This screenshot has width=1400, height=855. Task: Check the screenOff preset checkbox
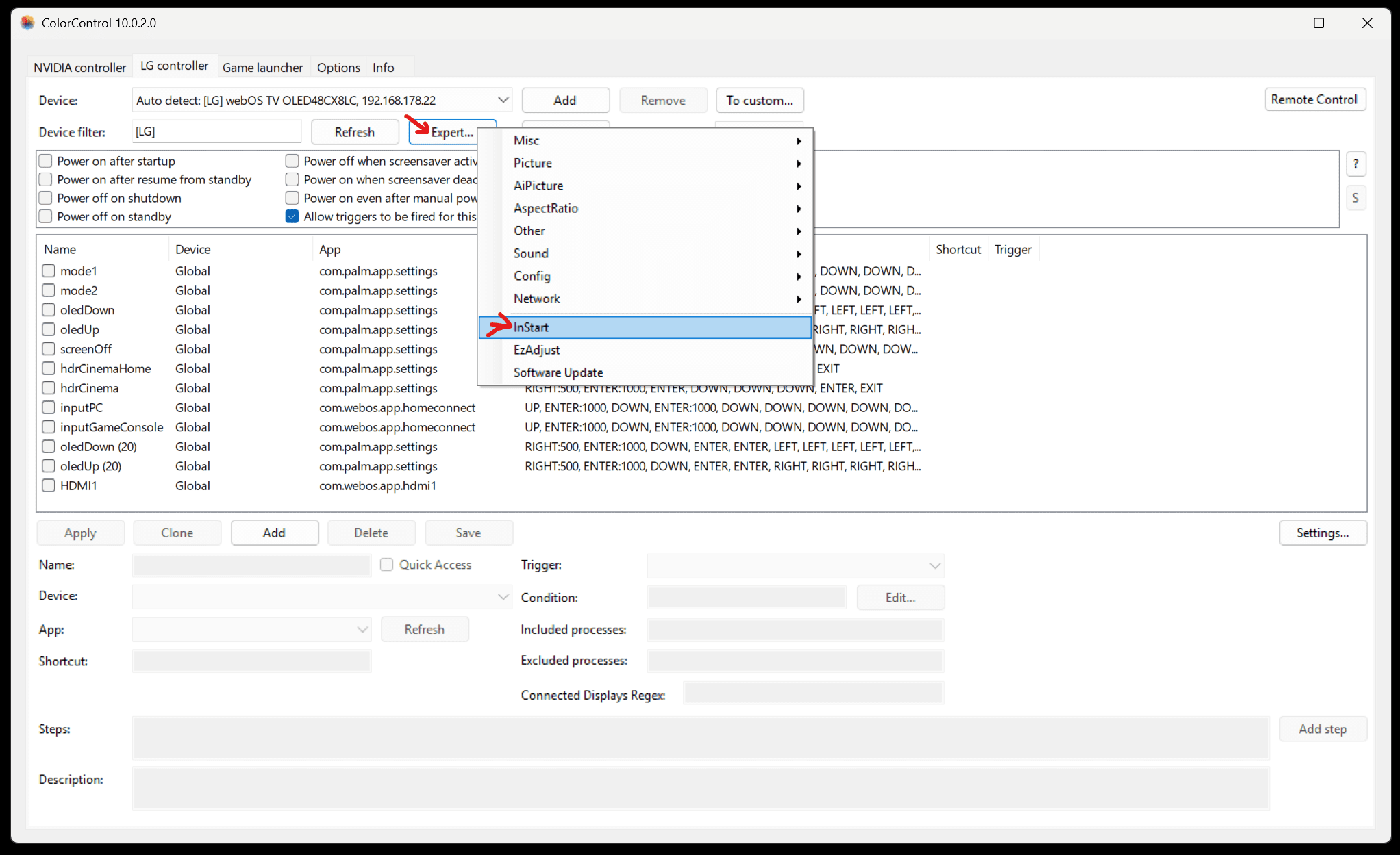pyautogui.click(x=49, y=349)
